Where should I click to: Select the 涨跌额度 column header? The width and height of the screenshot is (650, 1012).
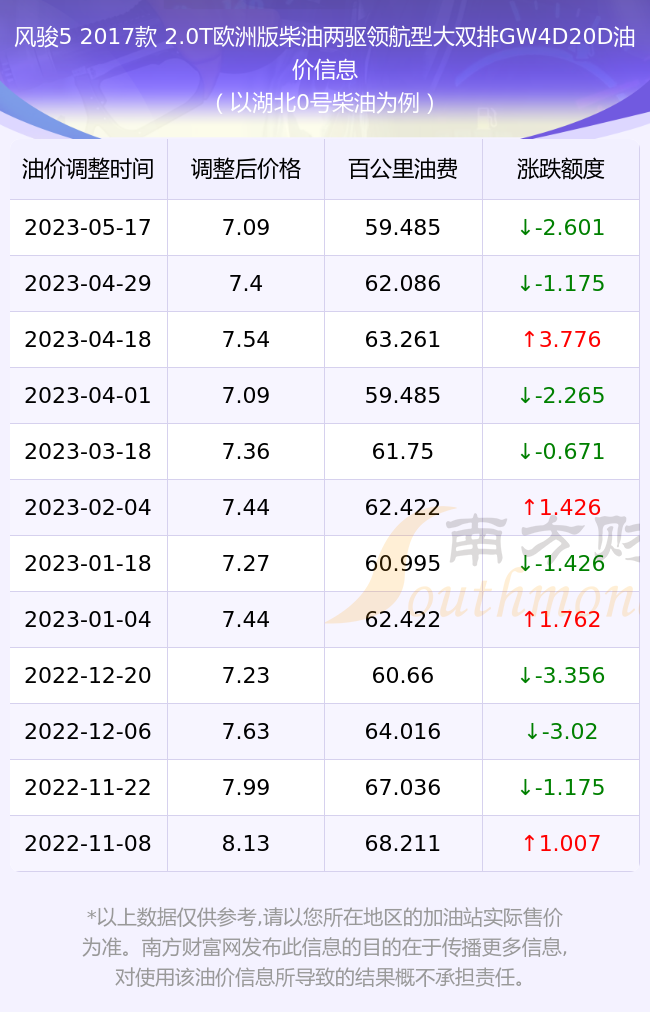(560, 169)
